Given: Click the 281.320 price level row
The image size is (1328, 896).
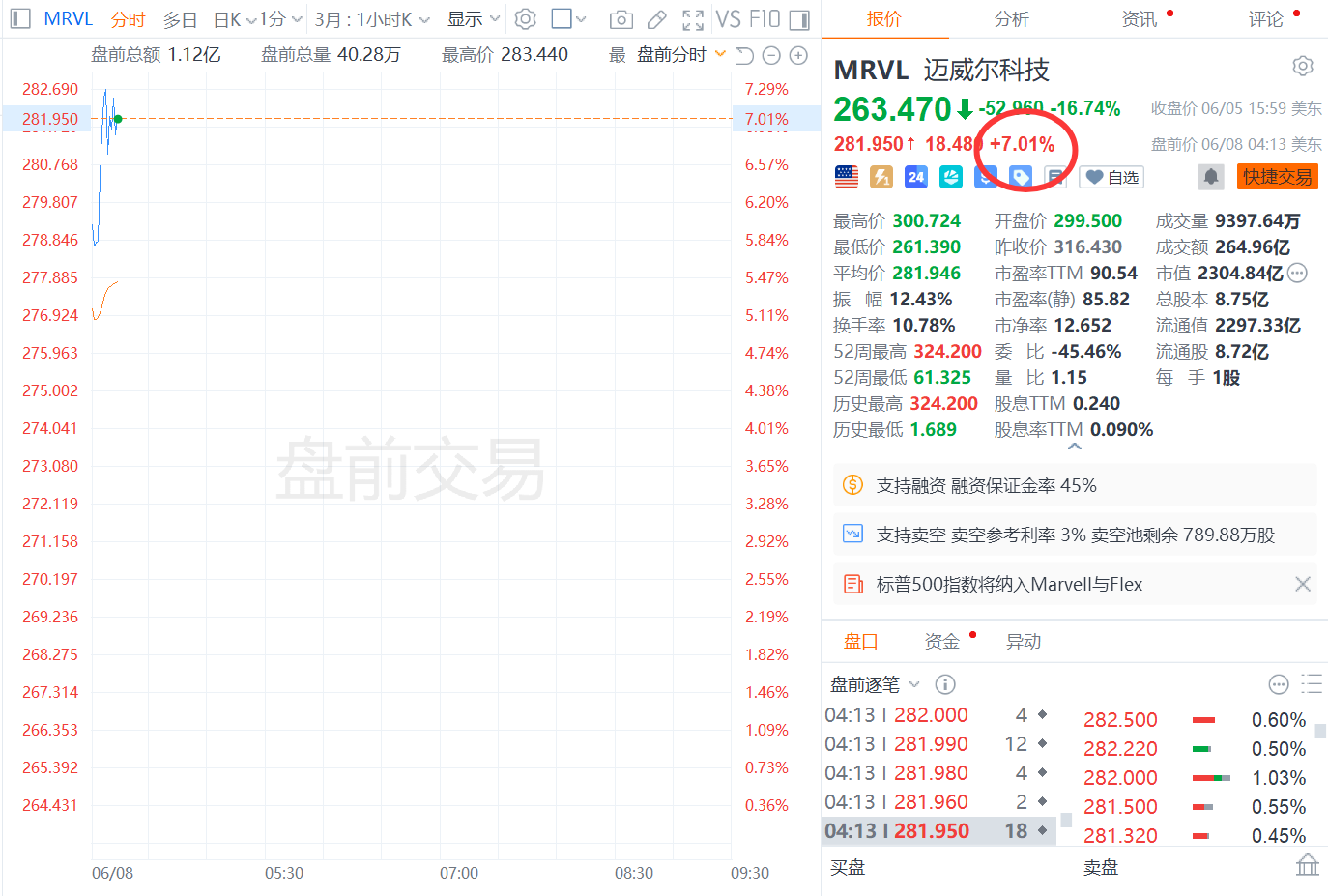Looking at the screenshot, I should (x=1195, y=835).
